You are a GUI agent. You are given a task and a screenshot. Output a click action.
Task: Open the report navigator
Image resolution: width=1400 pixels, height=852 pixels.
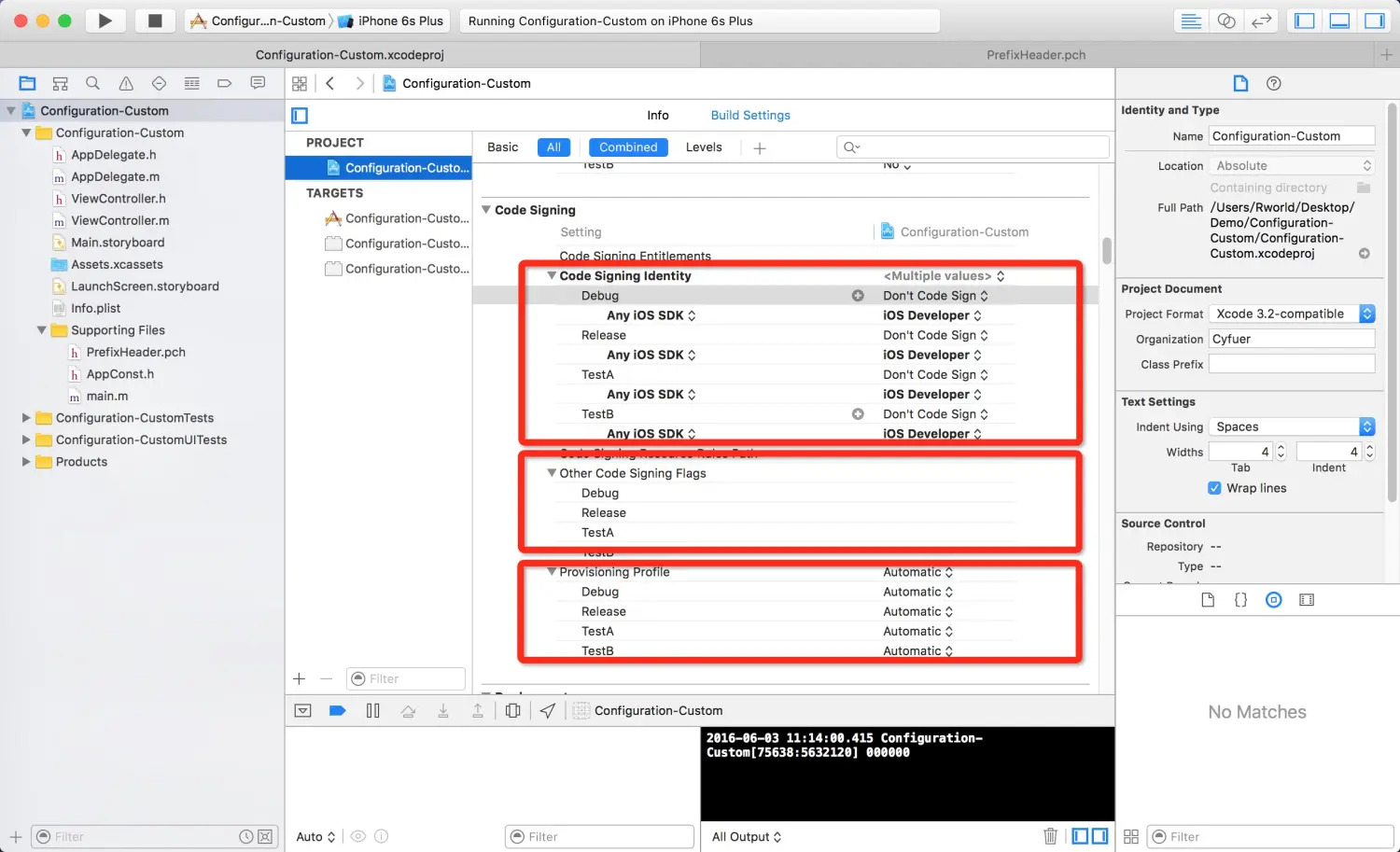258,83
